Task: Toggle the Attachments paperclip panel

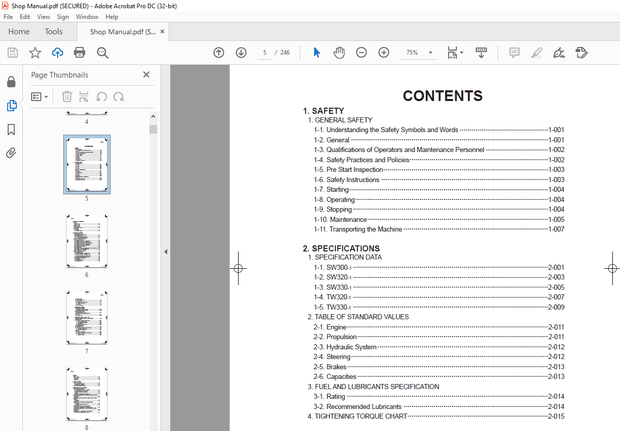Action: click(x=11, y=153)
